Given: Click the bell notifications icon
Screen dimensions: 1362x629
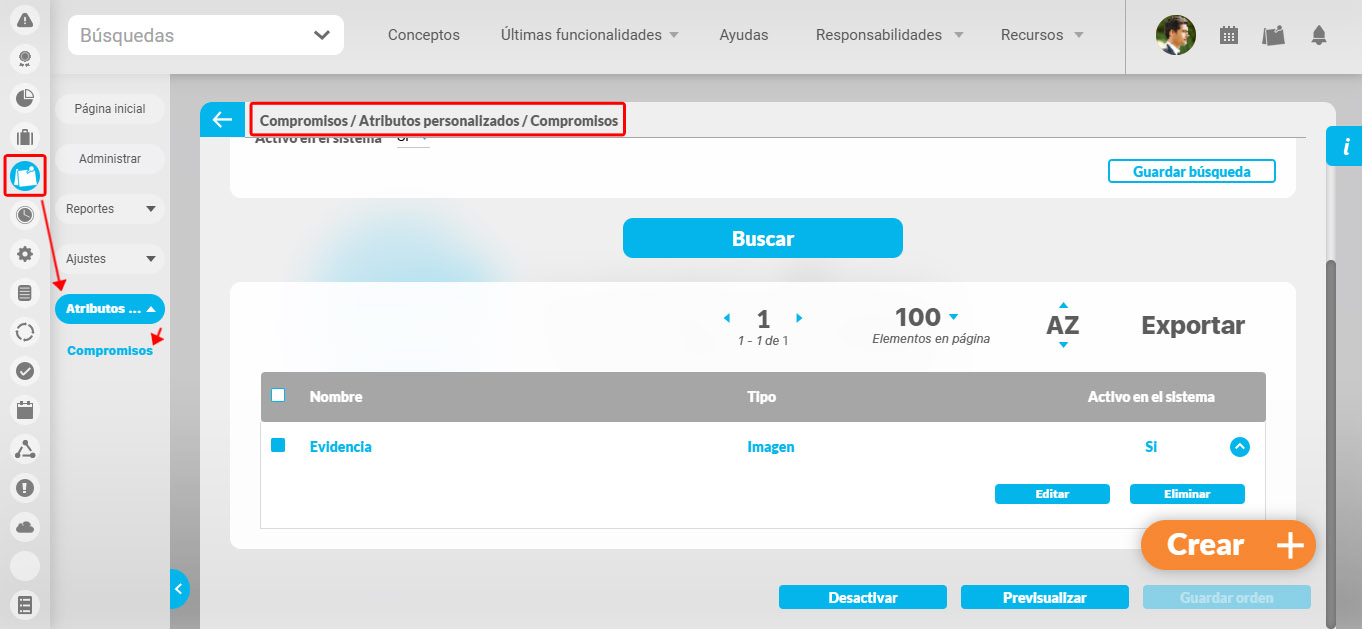Looking at the screenshot, I should pyautogui.click(x=1319, y=35).
